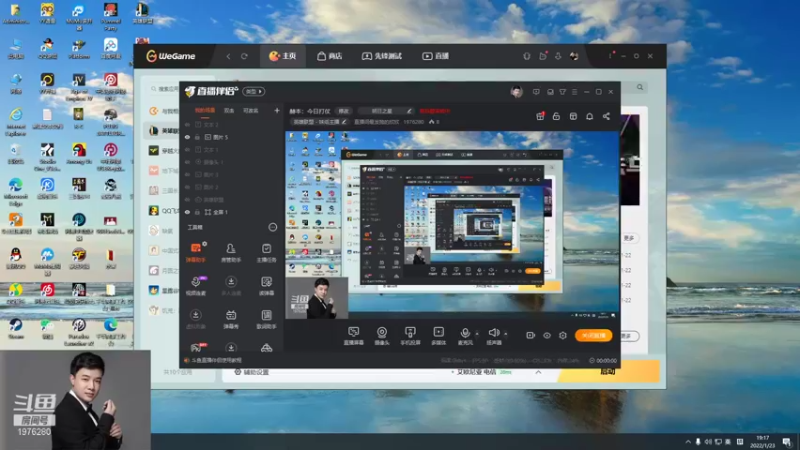Click the padlock icon beside gift box

tap(556, 116)
